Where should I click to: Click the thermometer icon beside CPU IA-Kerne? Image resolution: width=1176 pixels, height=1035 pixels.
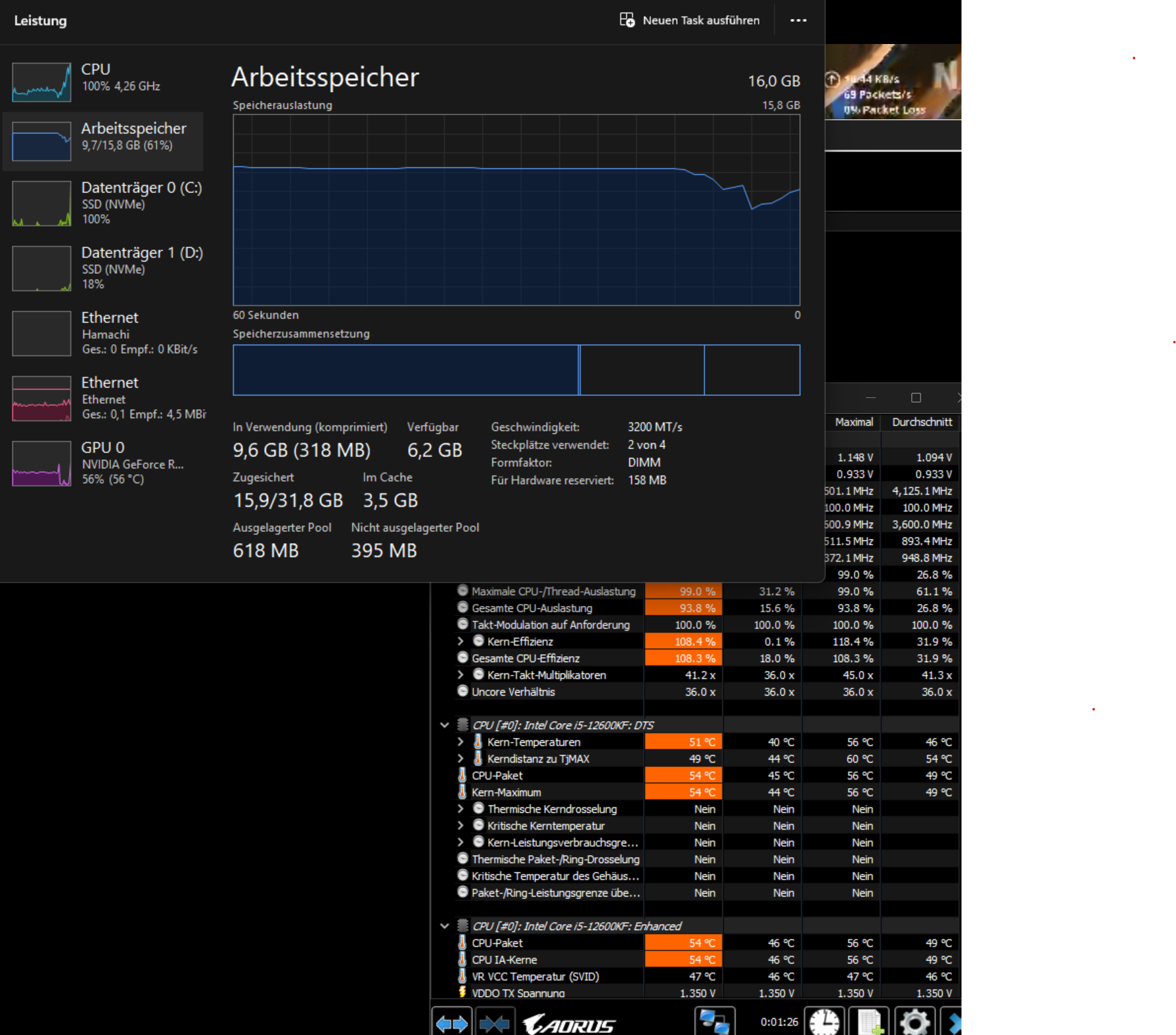click(463, 959)
